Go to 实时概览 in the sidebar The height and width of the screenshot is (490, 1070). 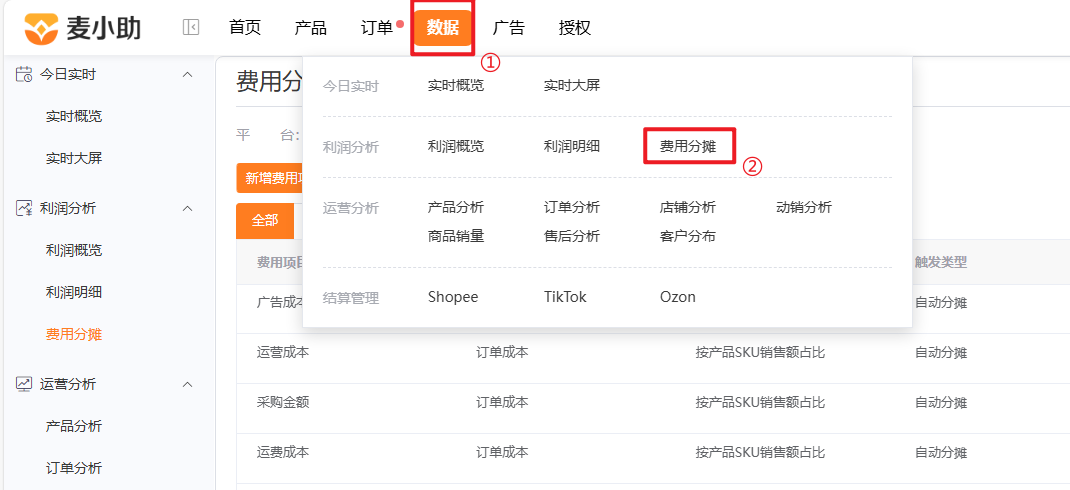(x=74, y=117)
